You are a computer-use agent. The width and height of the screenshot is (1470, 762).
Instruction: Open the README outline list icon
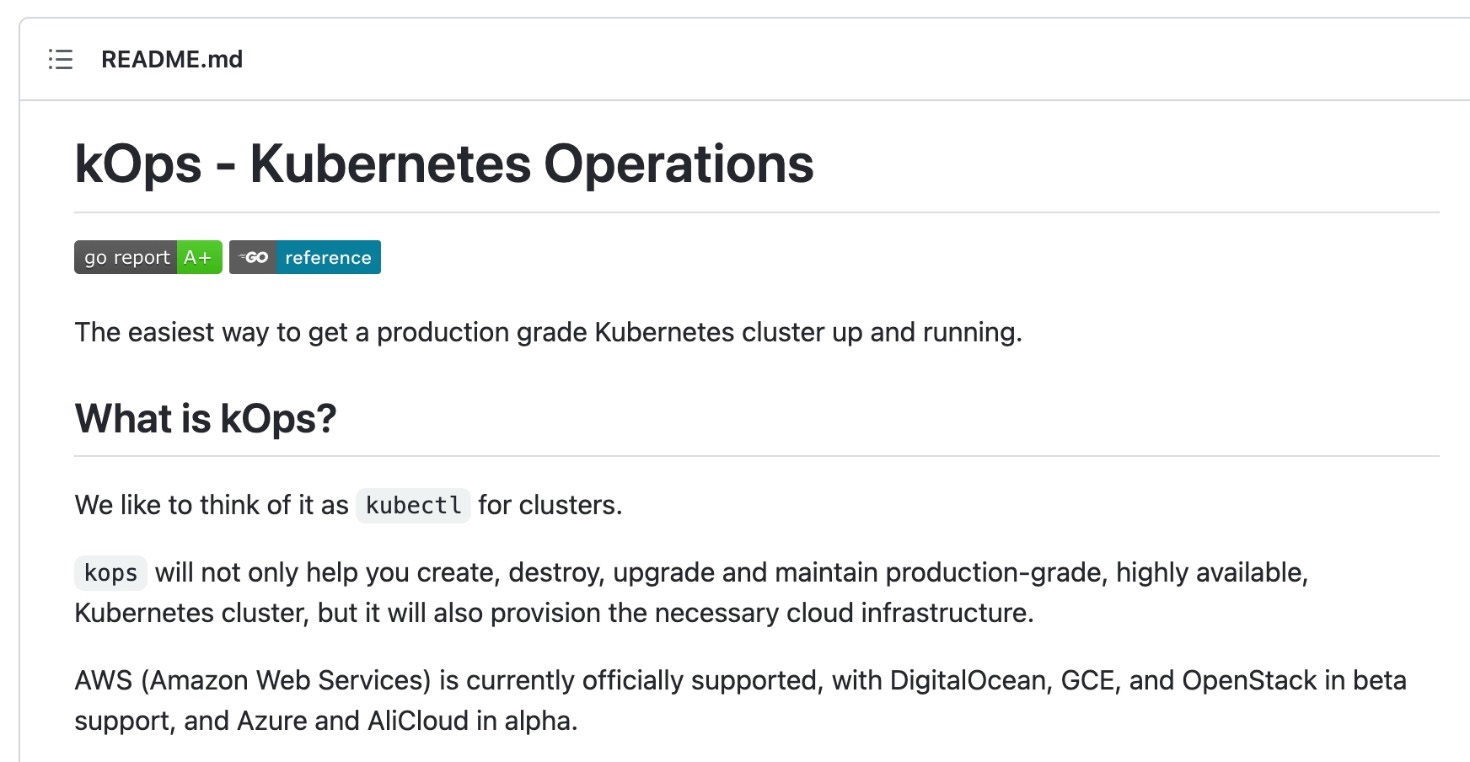(x=61, y=59)
